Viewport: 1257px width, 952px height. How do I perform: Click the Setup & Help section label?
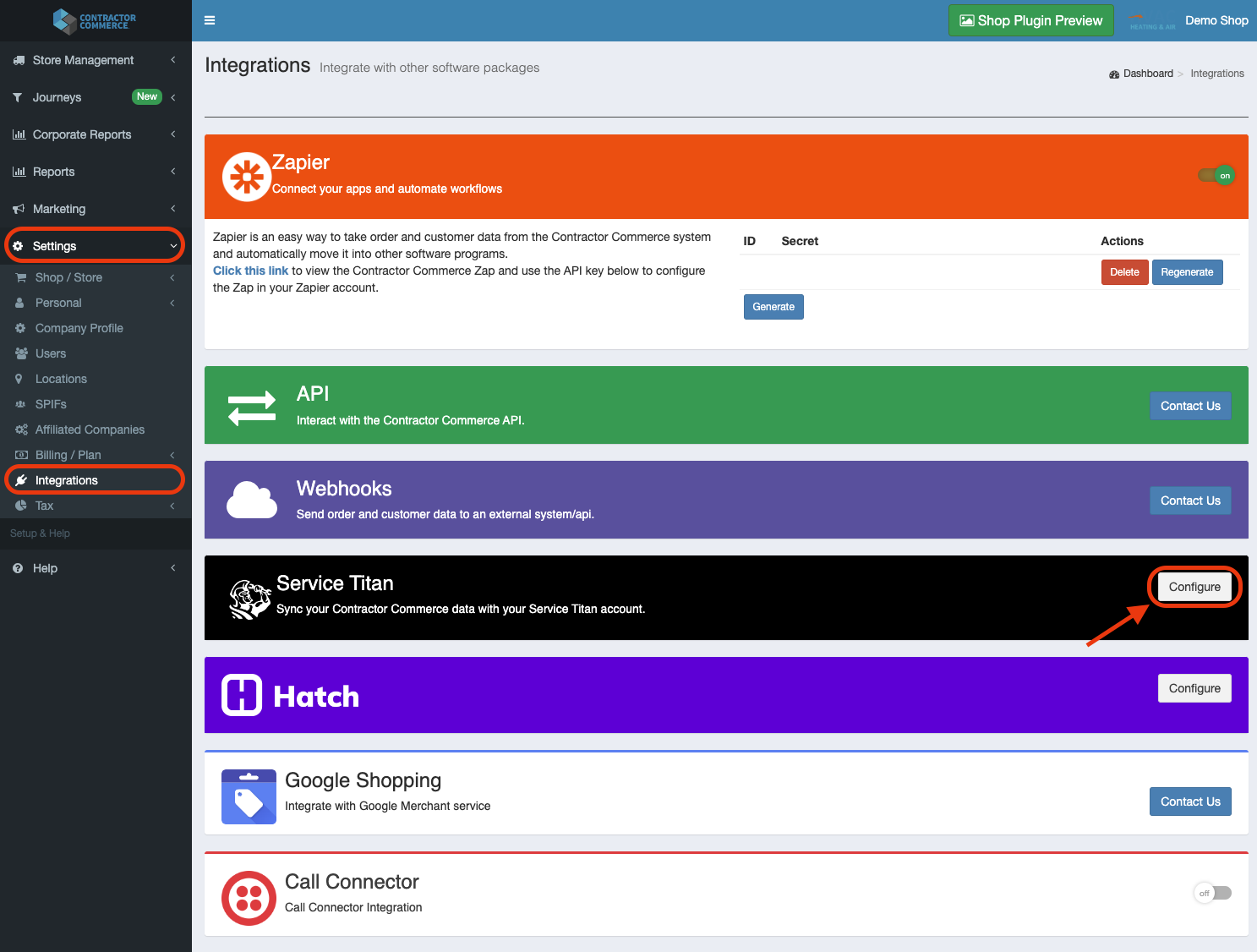click(40, 533)
